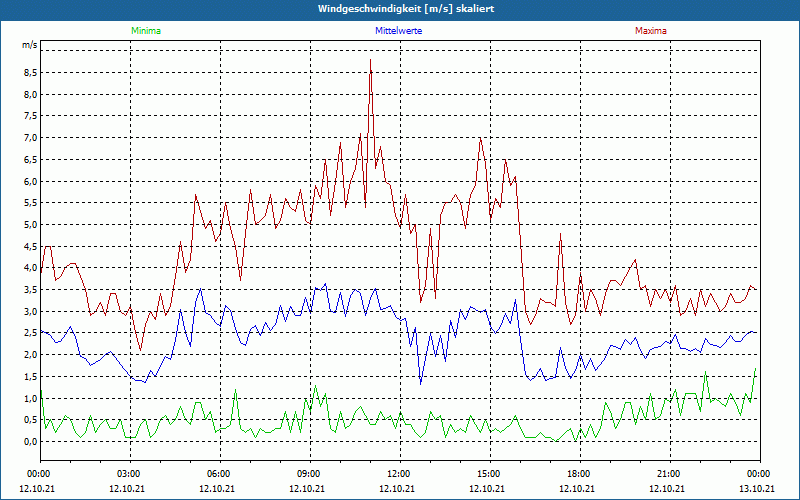Screen dimensions: 800x500
Task: Click the 15:00 time axis label
Action: click(490, 474)
